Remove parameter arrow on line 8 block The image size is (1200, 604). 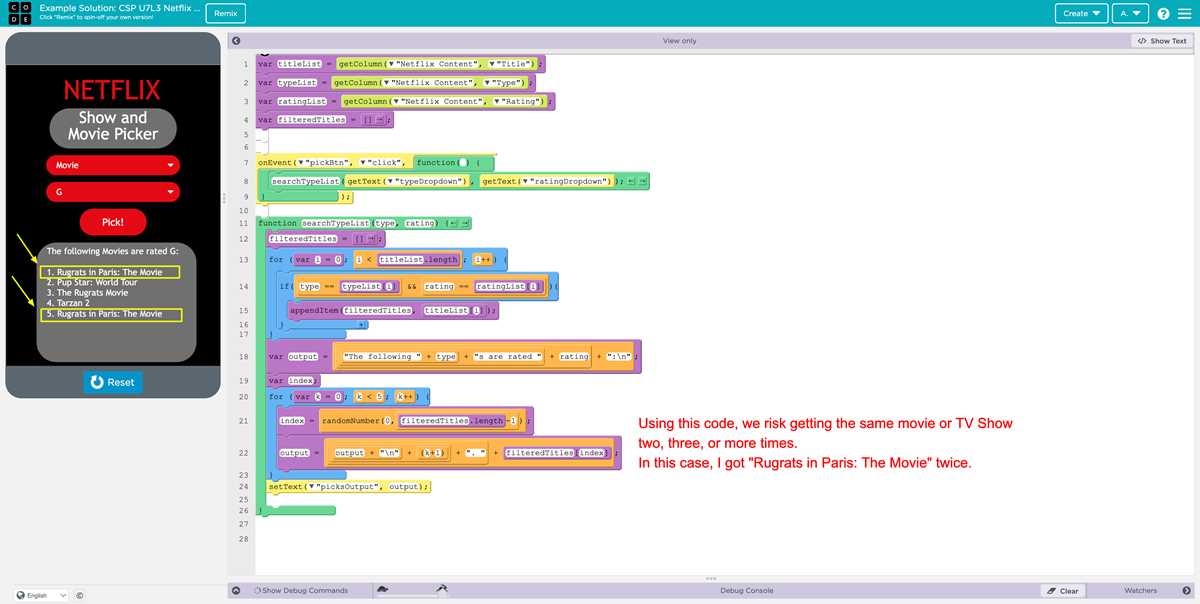[x=631, y=181]
